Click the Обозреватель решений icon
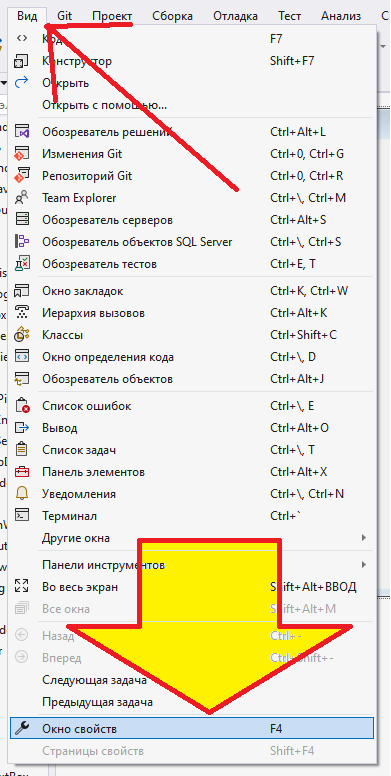391x776 pixels. coord(22,132)
